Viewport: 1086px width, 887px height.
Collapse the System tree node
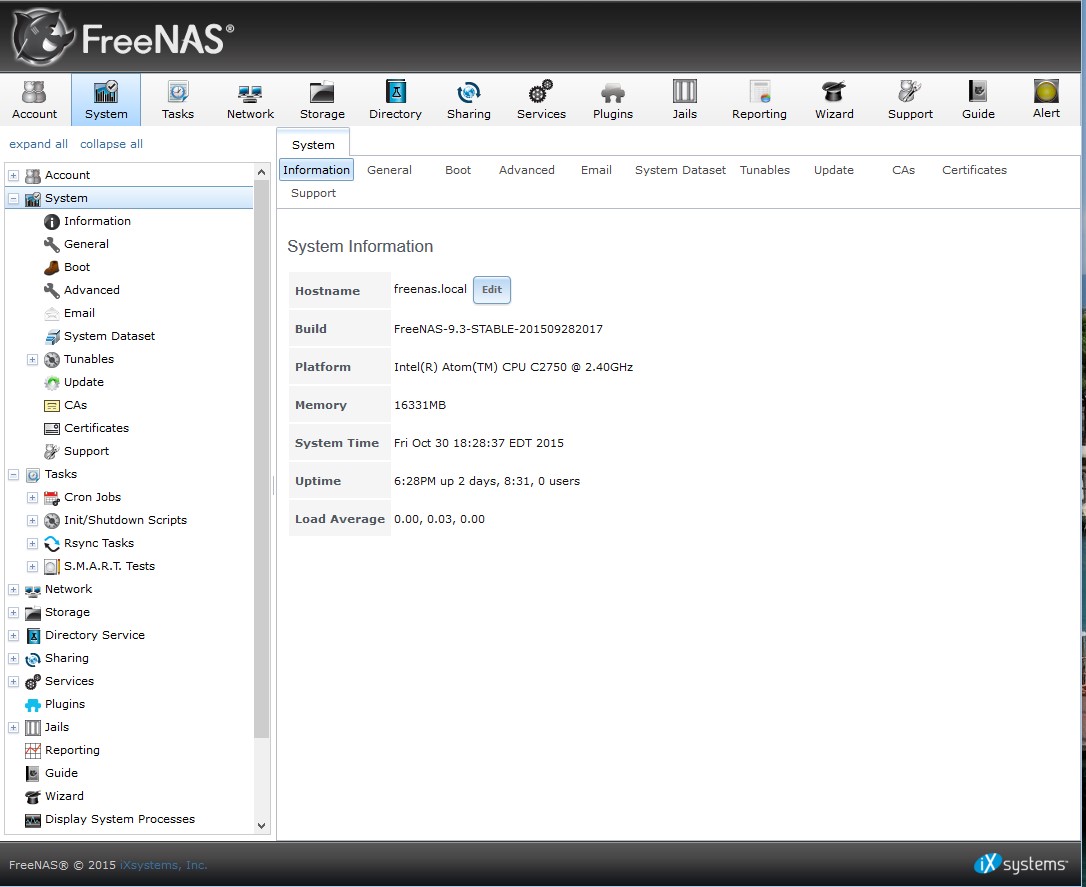13,199
